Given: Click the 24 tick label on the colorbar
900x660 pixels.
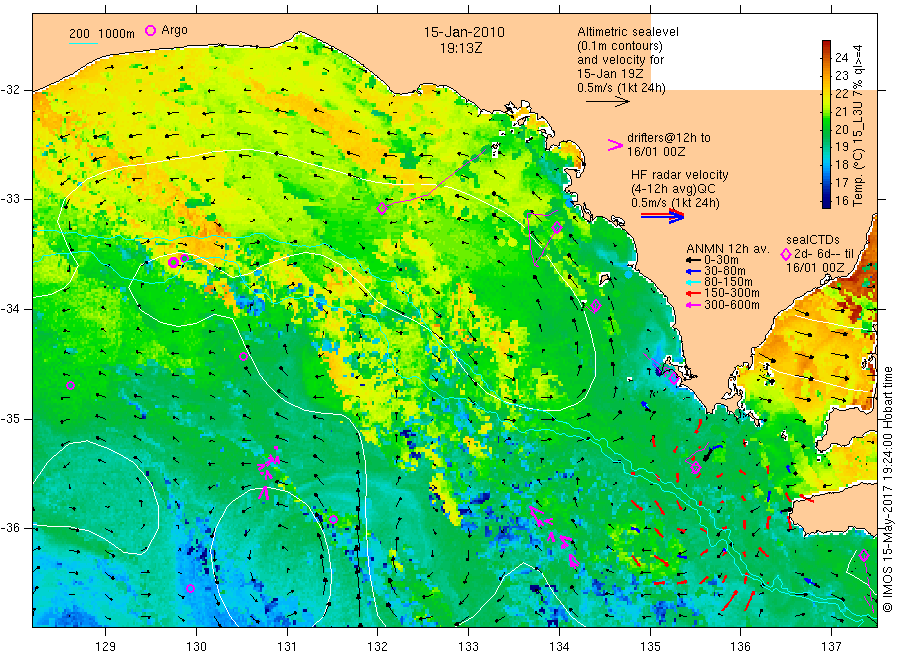Looking at the screenshot, I should coord(841,57).
